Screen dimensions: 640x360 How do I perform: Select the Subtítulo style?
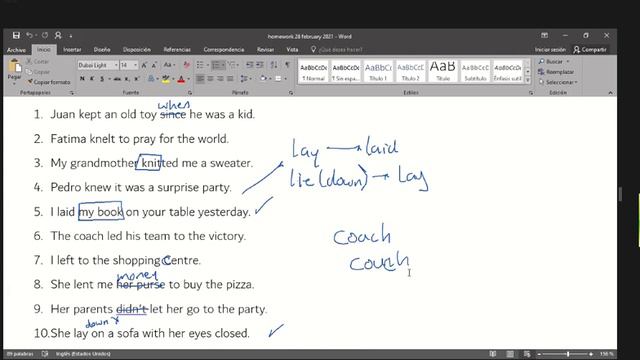coord(475,71)
